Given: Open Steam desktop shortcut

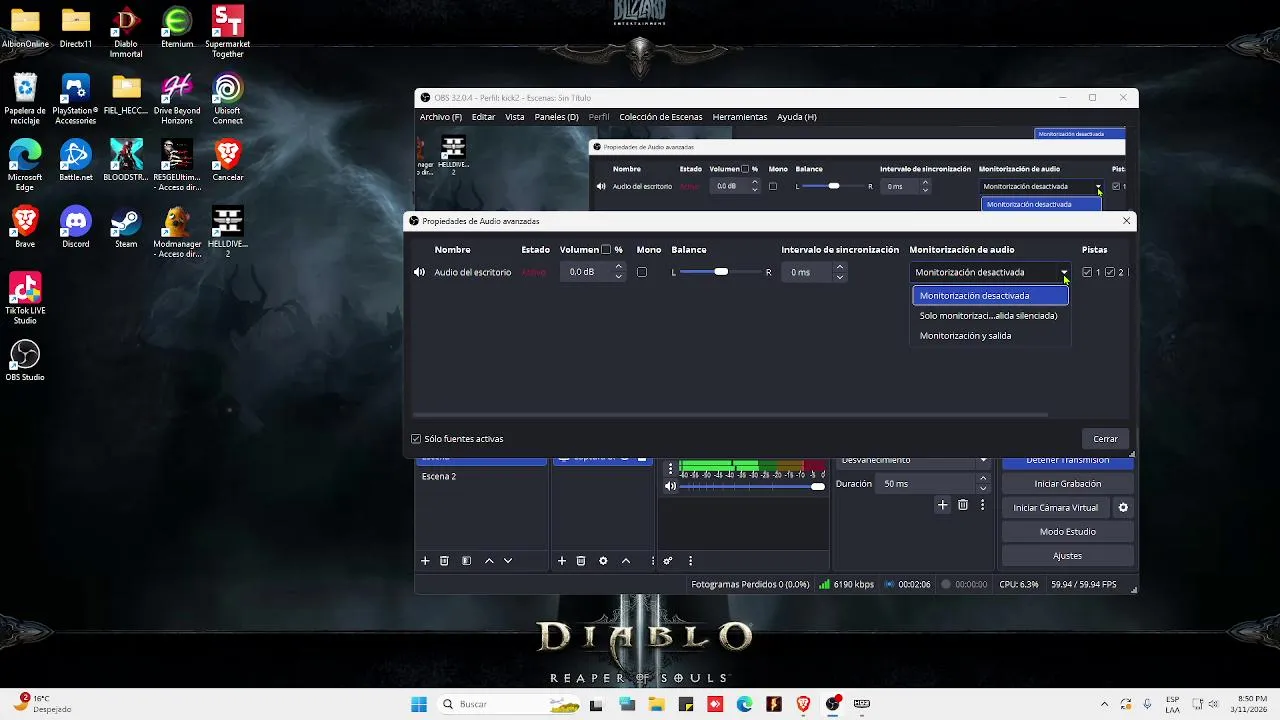Looking at the screenshot, I should click(x=126, y=227).
